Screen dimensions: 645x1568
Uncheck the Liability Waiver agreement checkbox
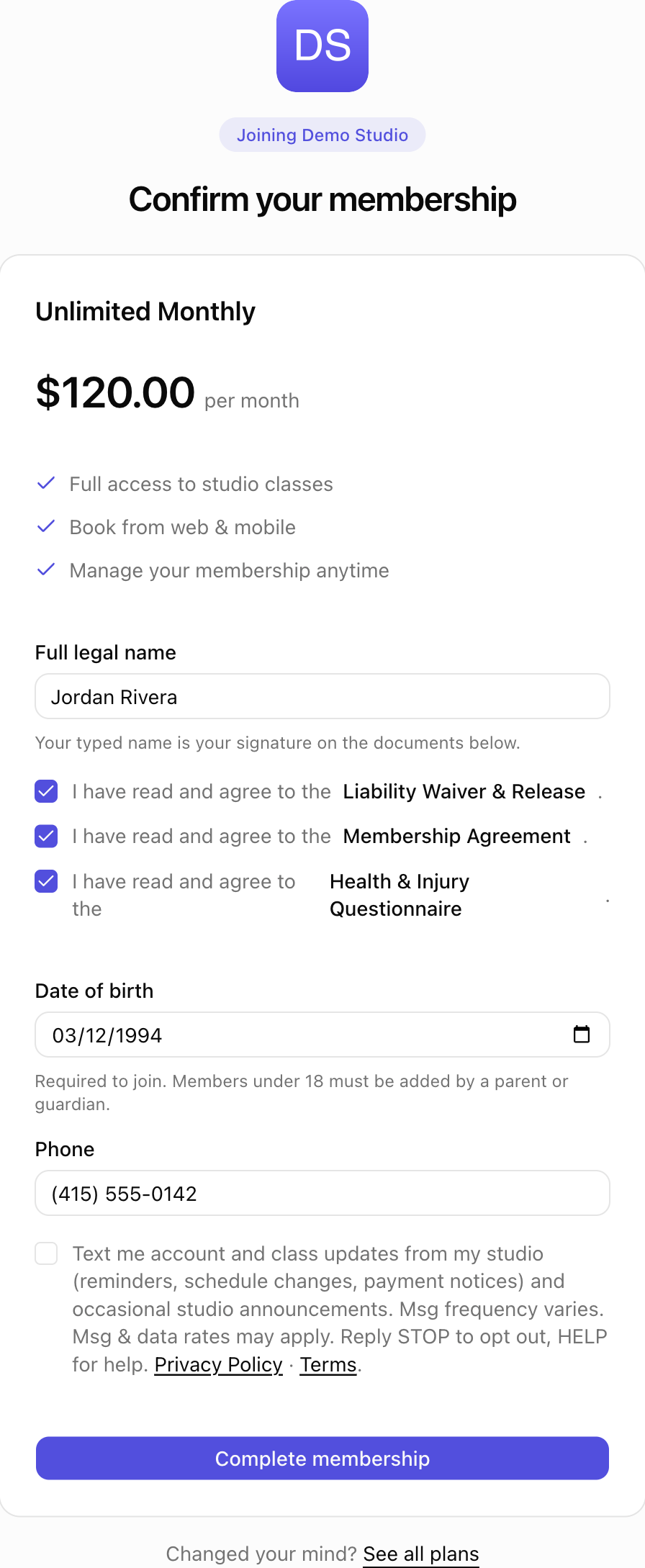46,791
